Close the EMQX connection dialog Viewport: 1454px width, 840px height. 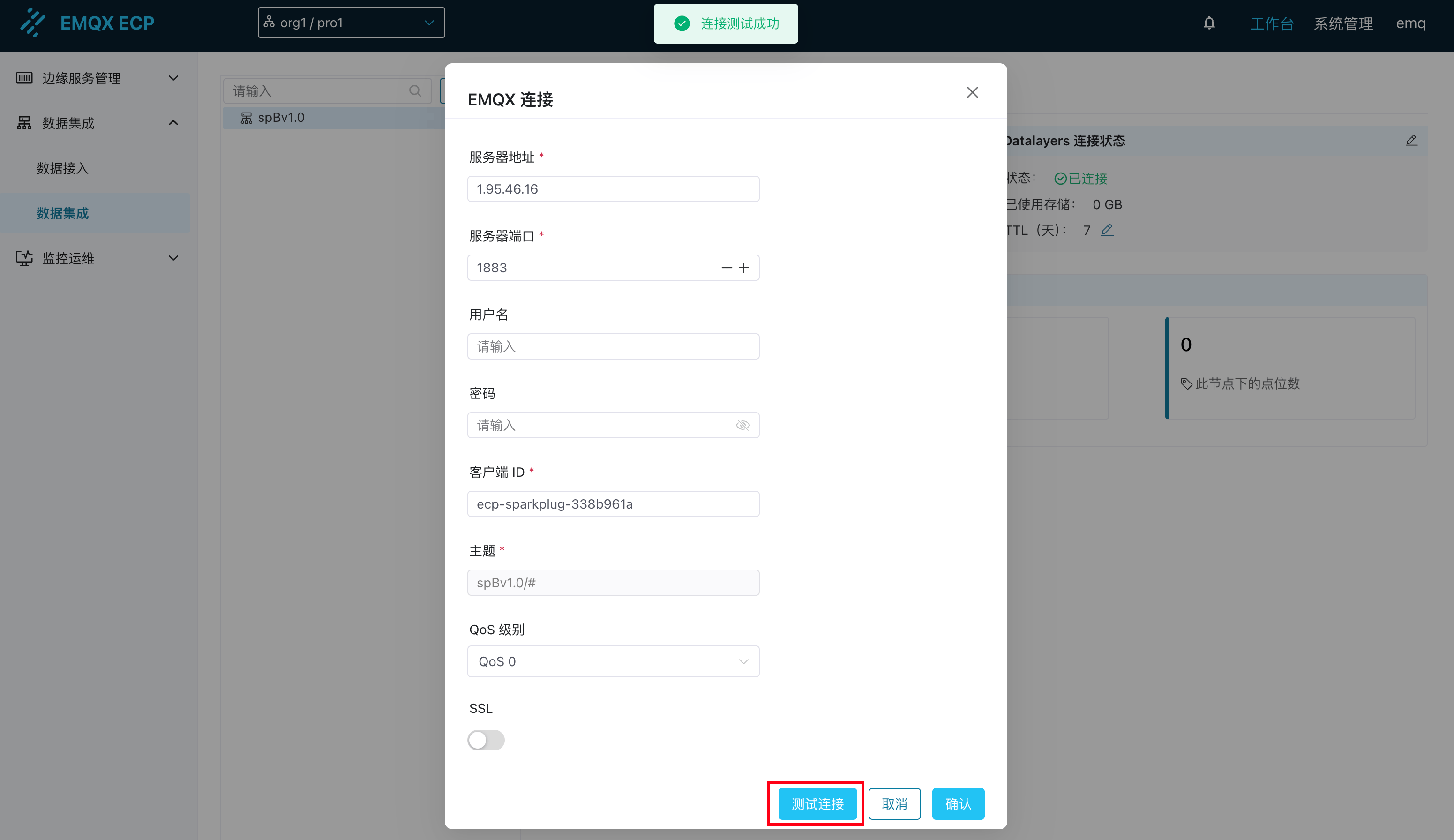click(972, 92)
